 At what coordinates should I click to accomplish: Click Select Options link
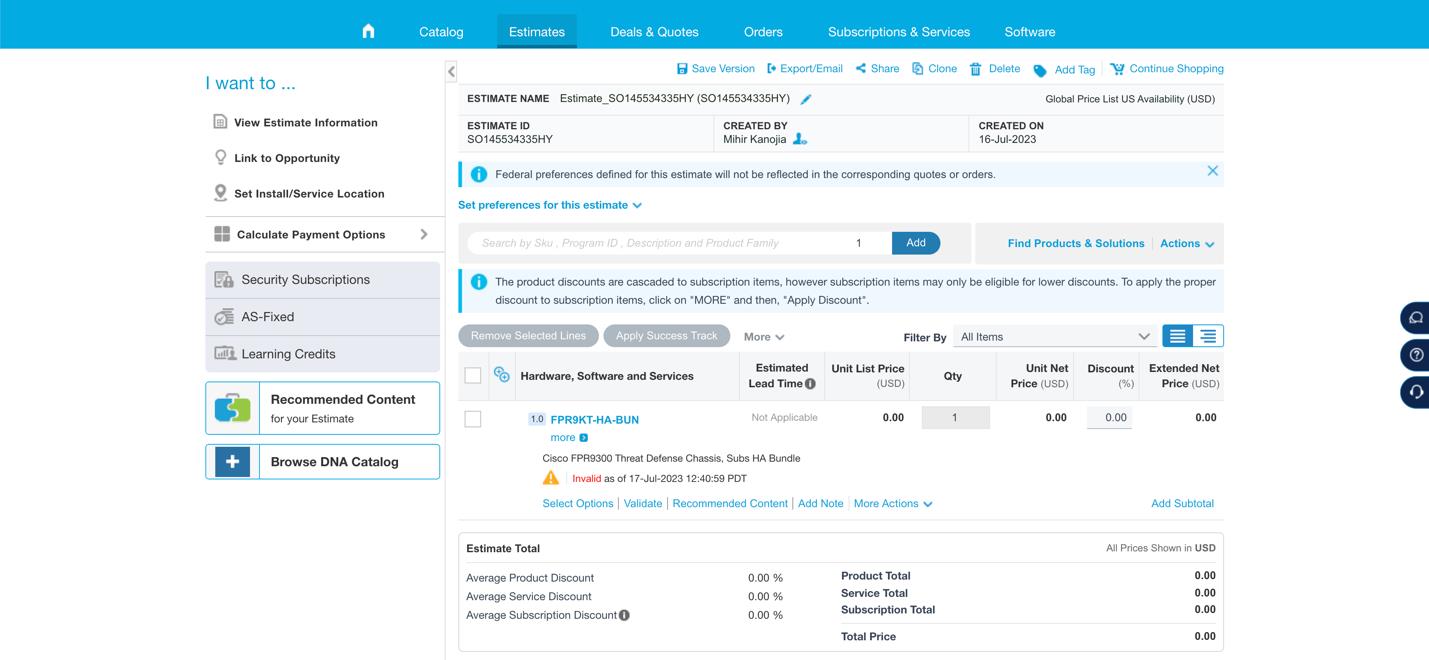578,503
